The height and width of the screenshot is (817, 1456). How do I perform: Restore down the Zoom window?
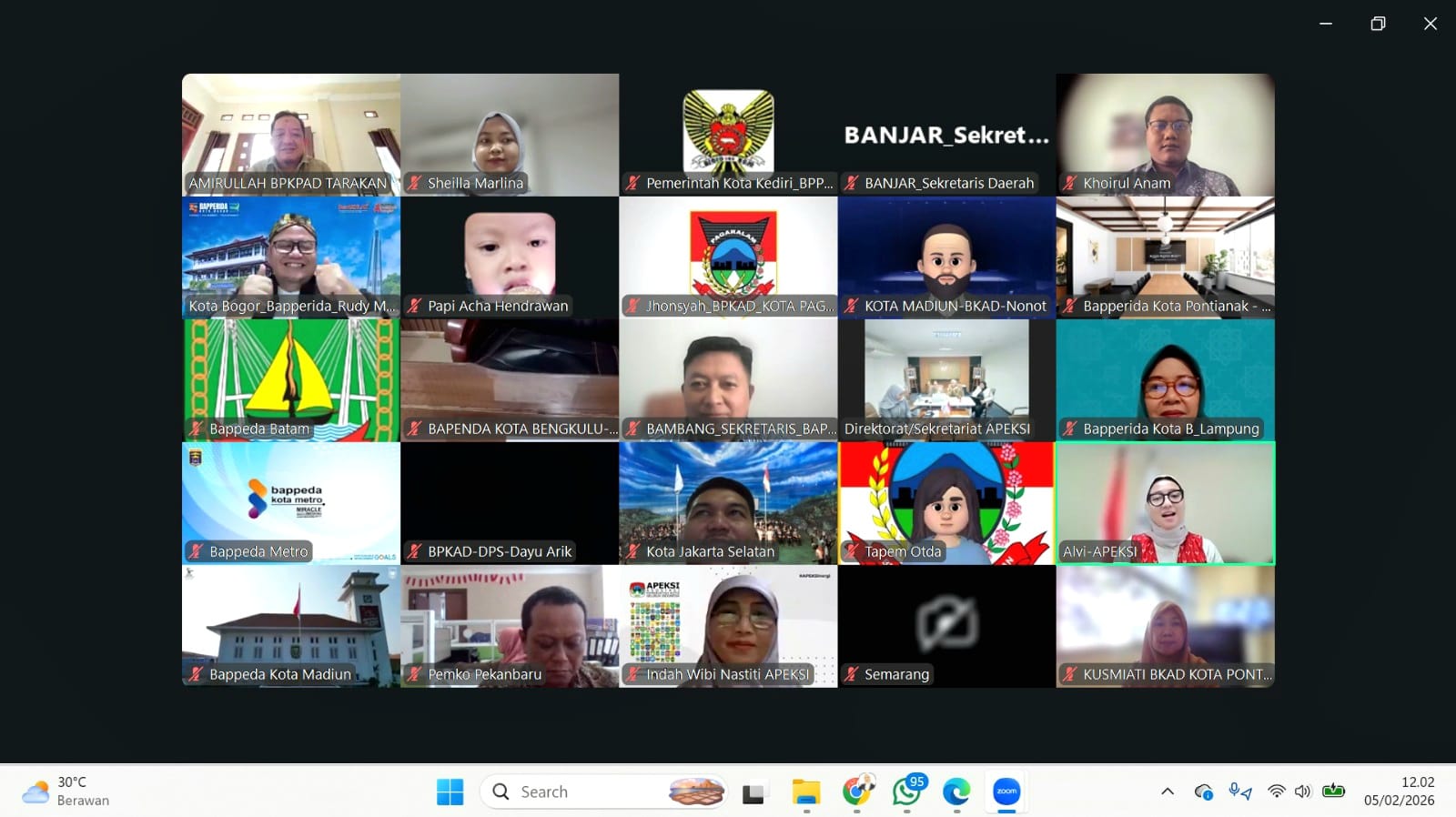tap(1378, 24)
